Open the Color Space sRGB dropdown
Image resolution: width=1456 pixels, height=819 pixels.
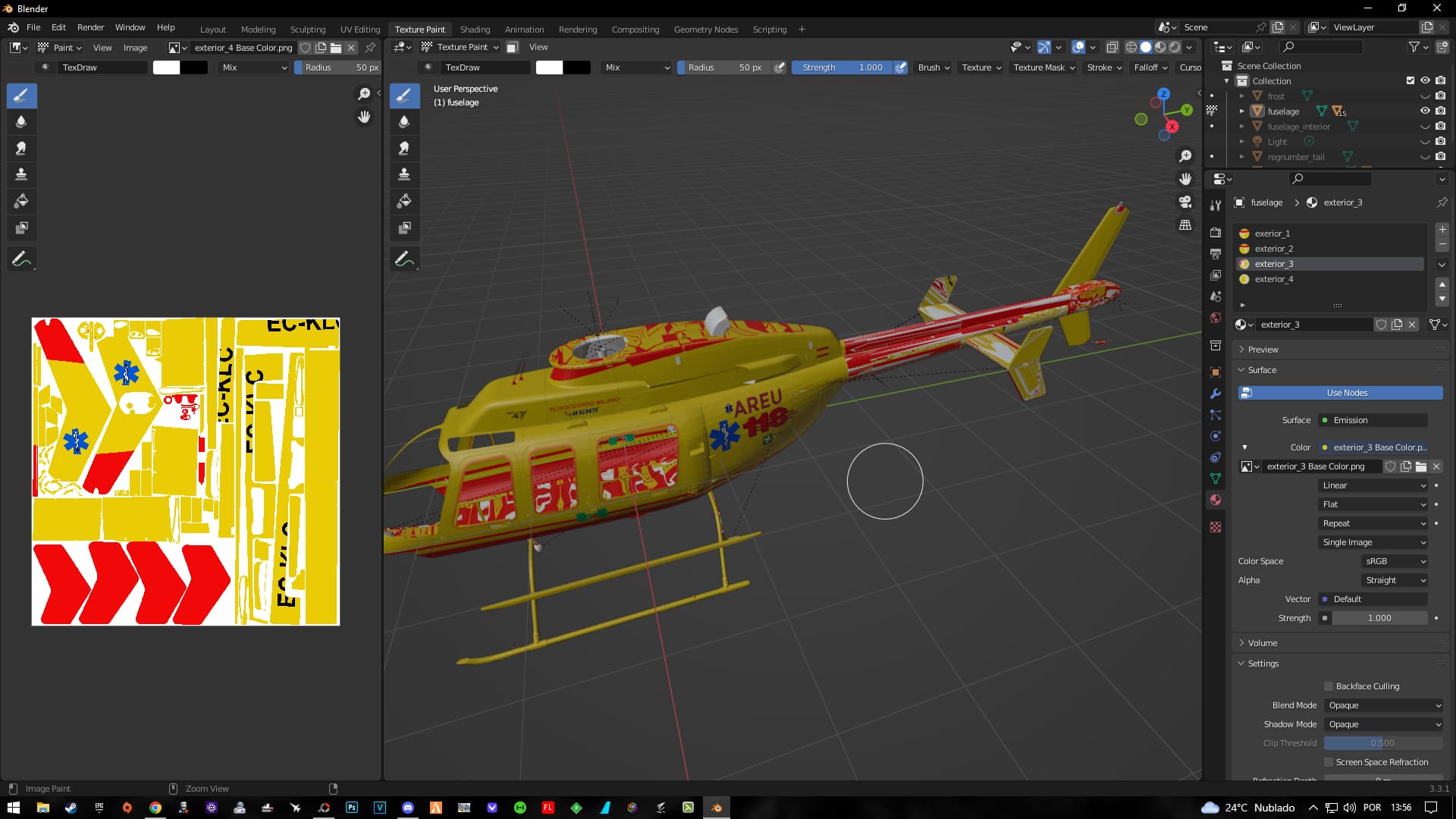[x=1395, y=561]
